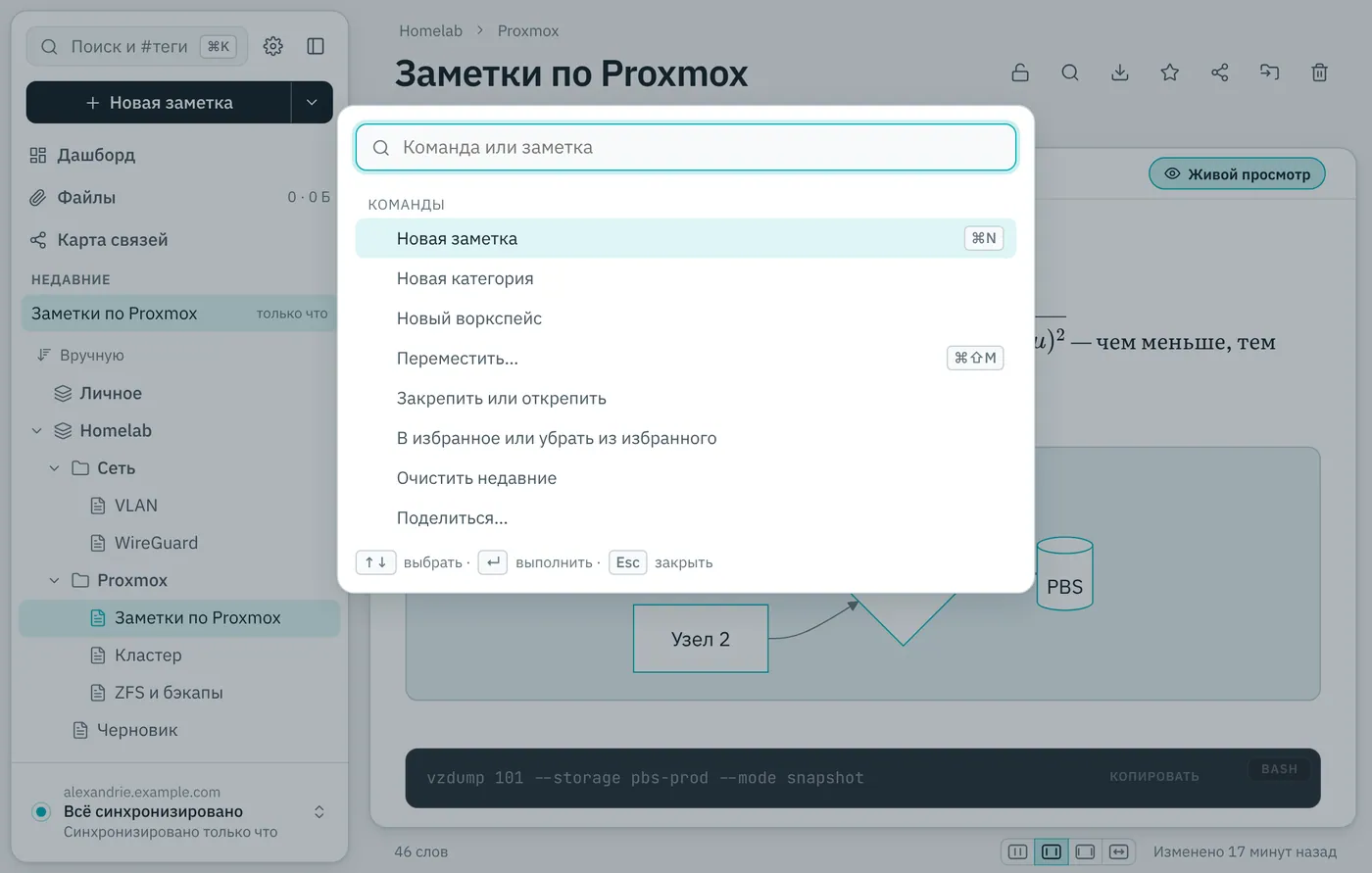Open Файлы in sidebar
The height and width of the screenshot is (873, 1372).
click(178, 197)
